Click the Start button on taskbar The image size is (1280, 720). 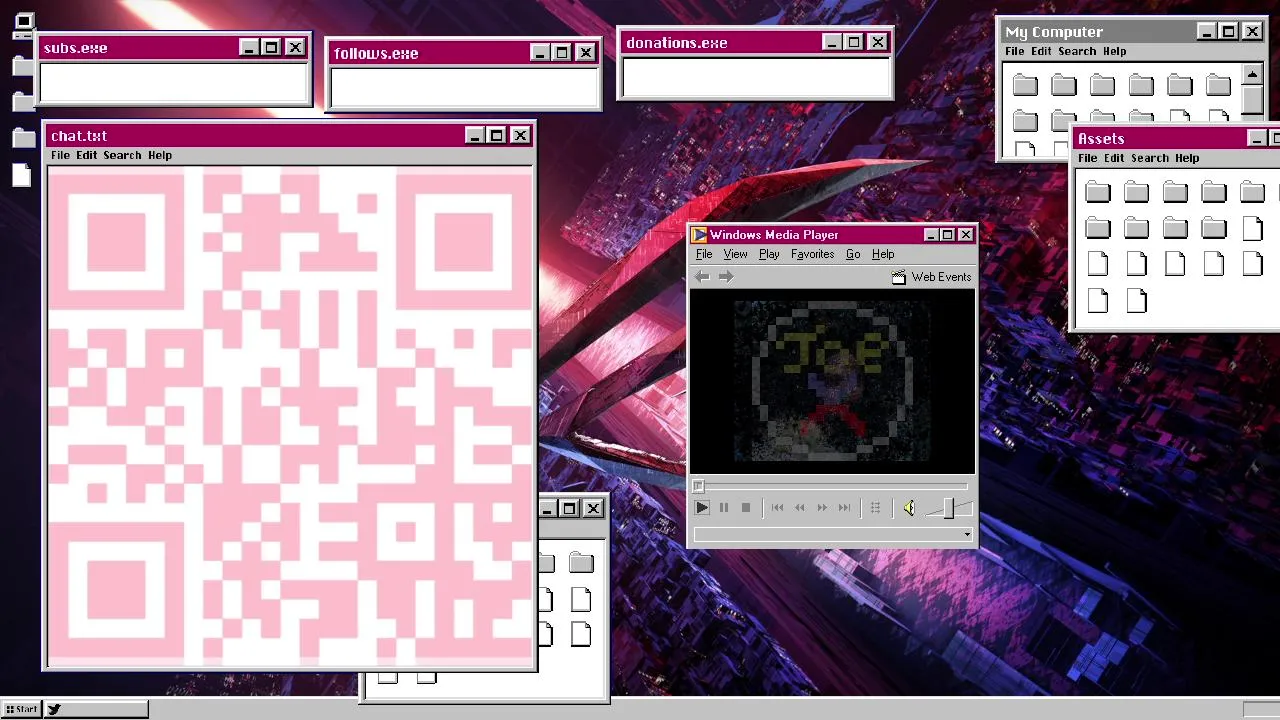(22, 709)
